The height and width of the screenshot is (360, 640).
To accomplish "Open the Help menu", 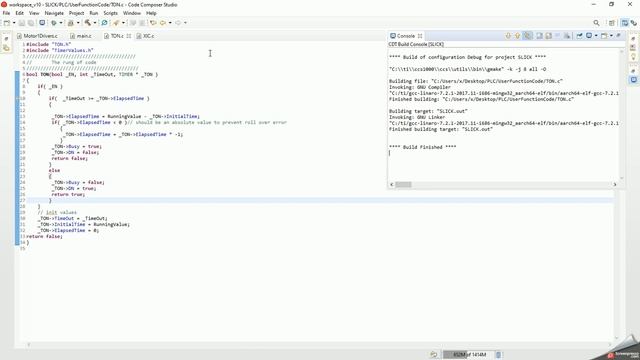I will pyautogui.click(x=151, y=13).
